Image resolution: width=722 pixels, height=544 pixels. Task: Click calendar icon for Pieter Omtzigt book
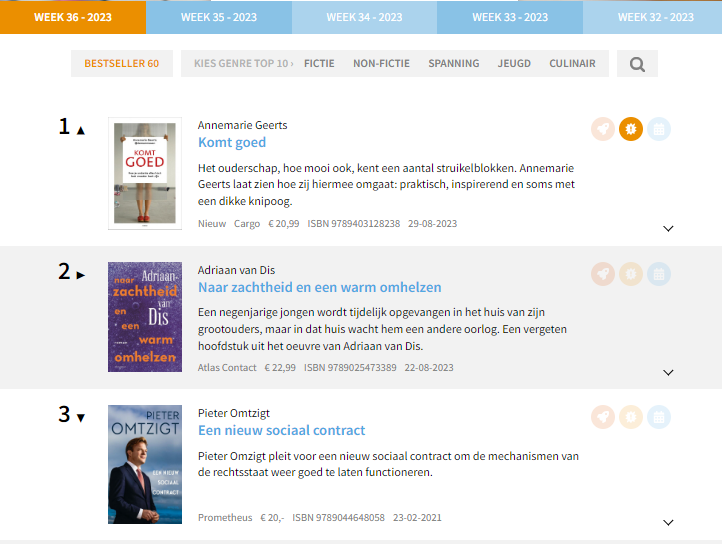[x=659, y=417]
